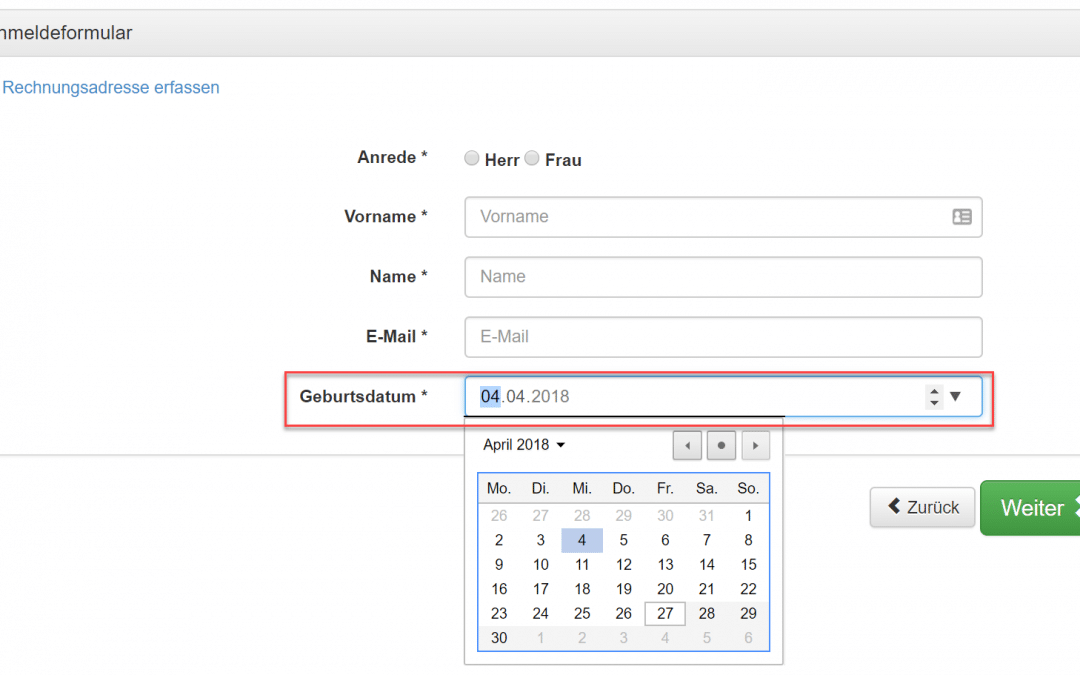Decrement date with spinner down arrow

click(934, 402)
